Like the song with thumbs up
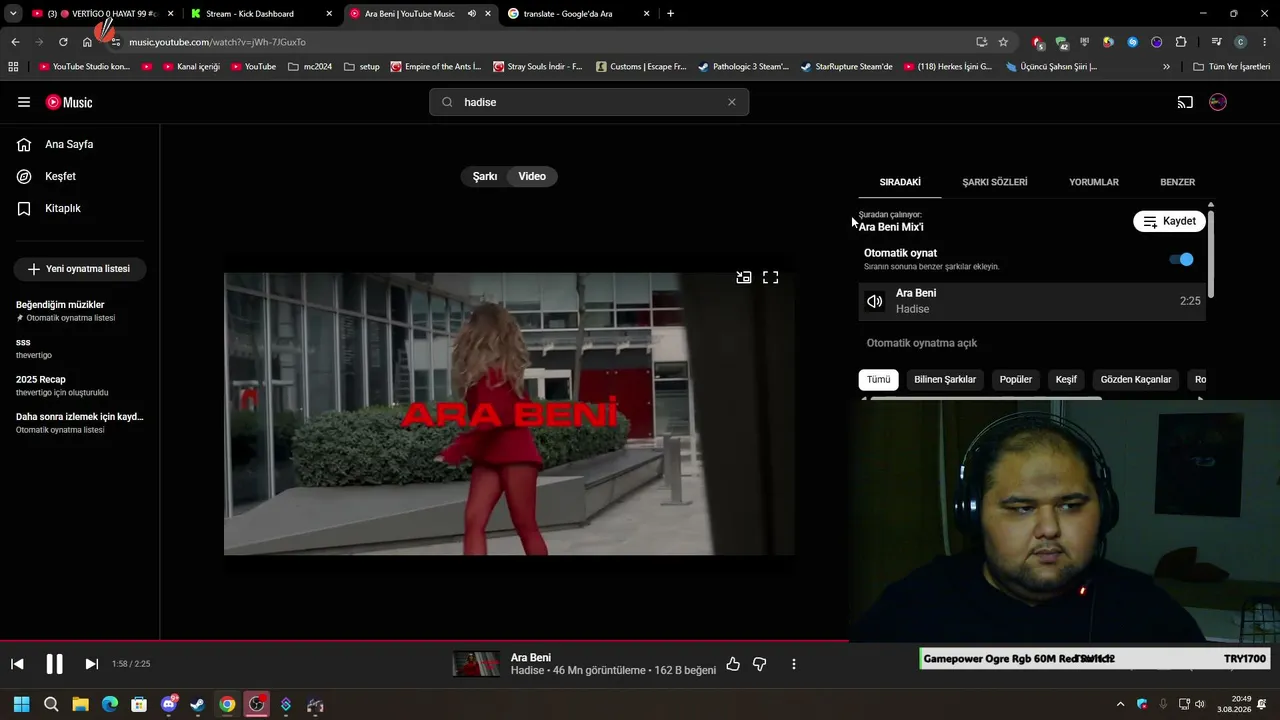The image size is (1280, 720). pos(733,664)
